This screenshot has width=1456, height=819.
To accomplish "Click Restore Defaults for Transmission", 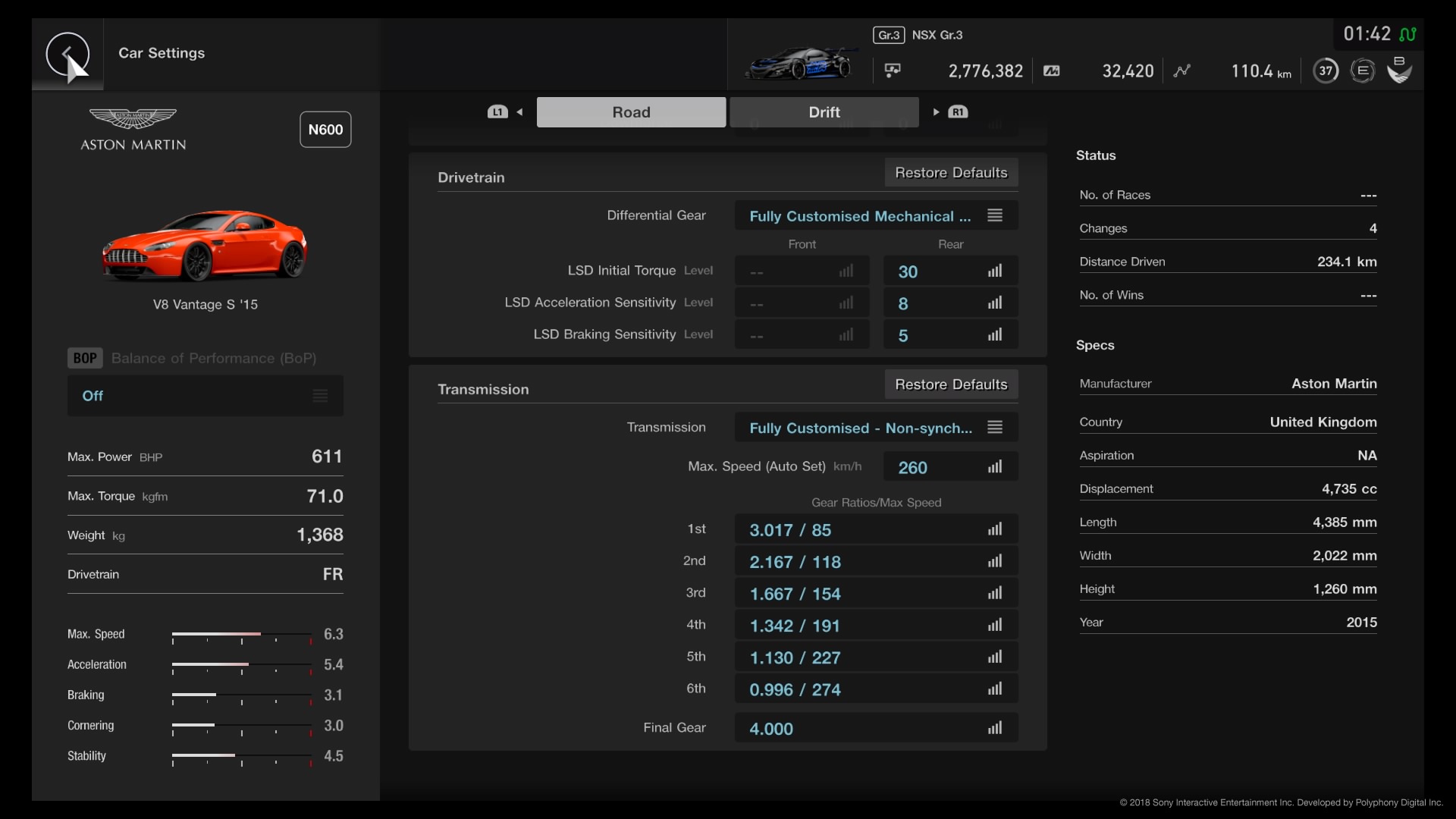I will pyautogui.click(x=950, y=384).
